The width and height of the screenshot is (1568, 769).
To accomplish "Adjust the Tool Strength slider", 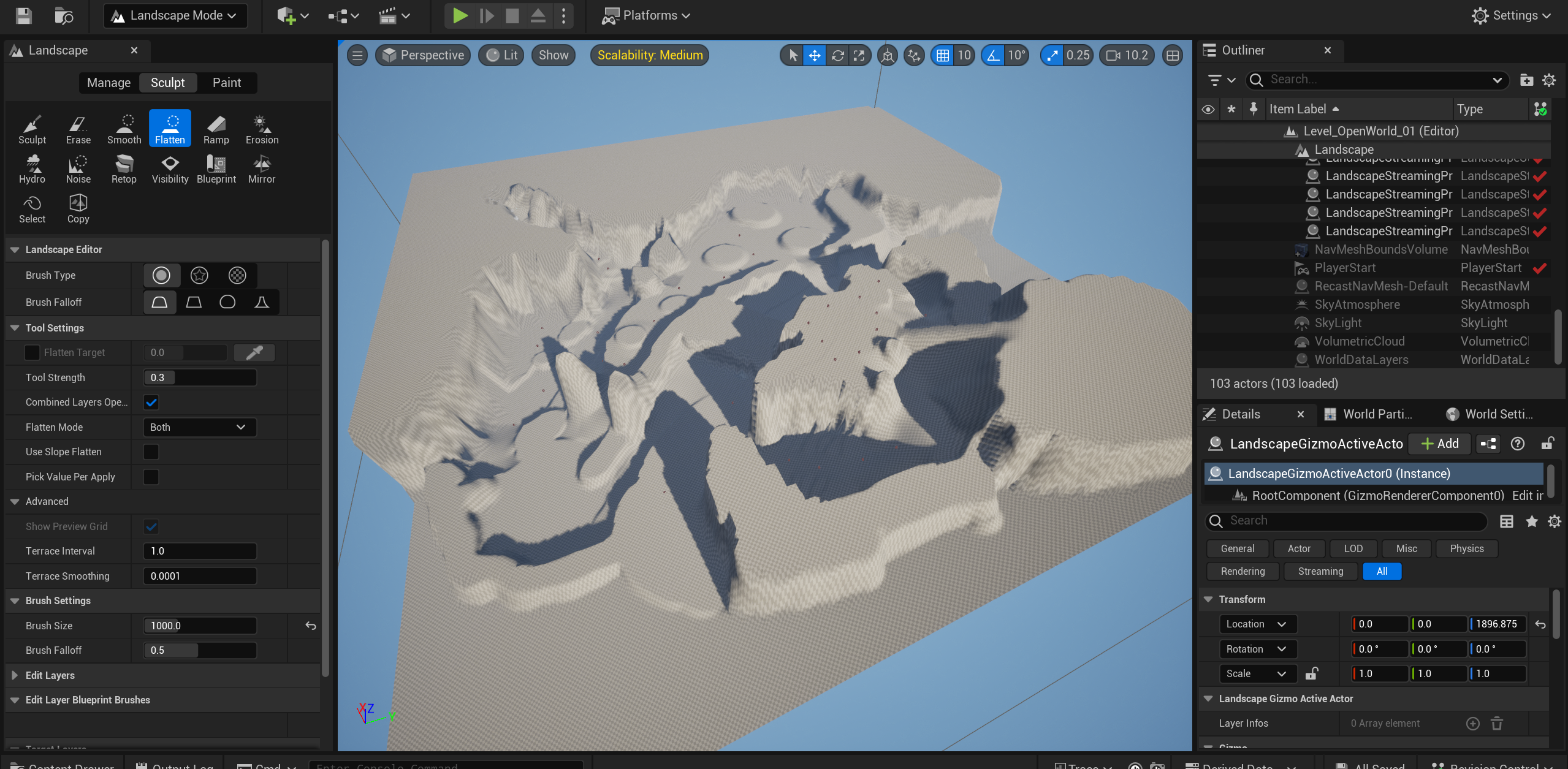I will click(199, 377).
